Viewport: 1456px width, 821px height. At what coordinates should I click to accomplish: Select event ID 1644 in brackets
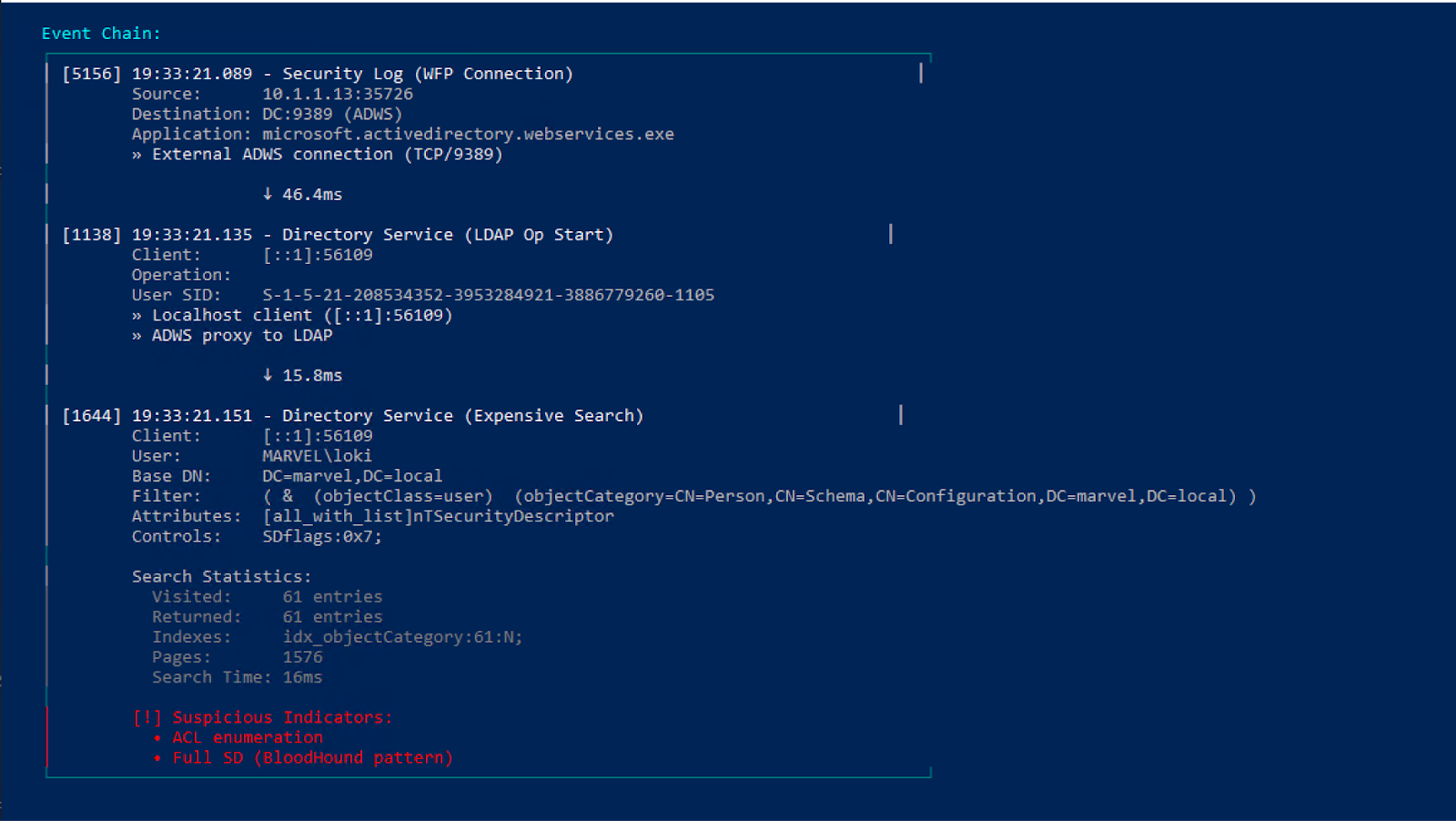pos(91,416)
